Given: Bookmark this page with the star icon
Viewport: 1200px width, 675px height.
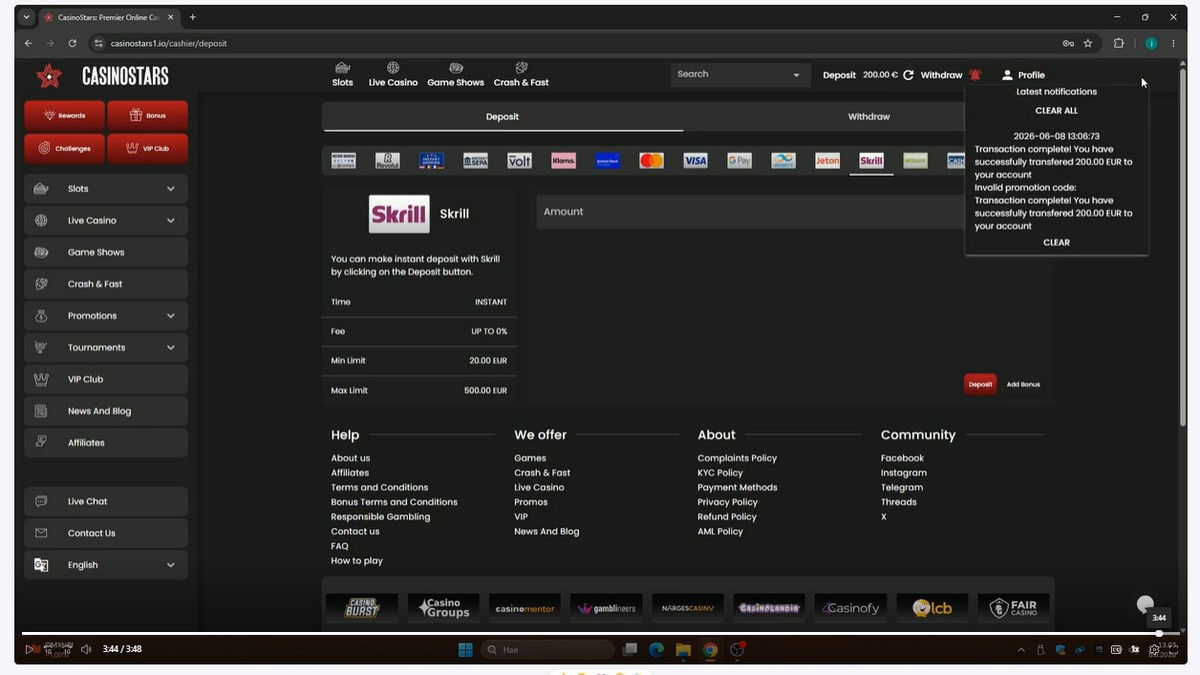Looking at the screenshot, I should (x=1088, y=43).
